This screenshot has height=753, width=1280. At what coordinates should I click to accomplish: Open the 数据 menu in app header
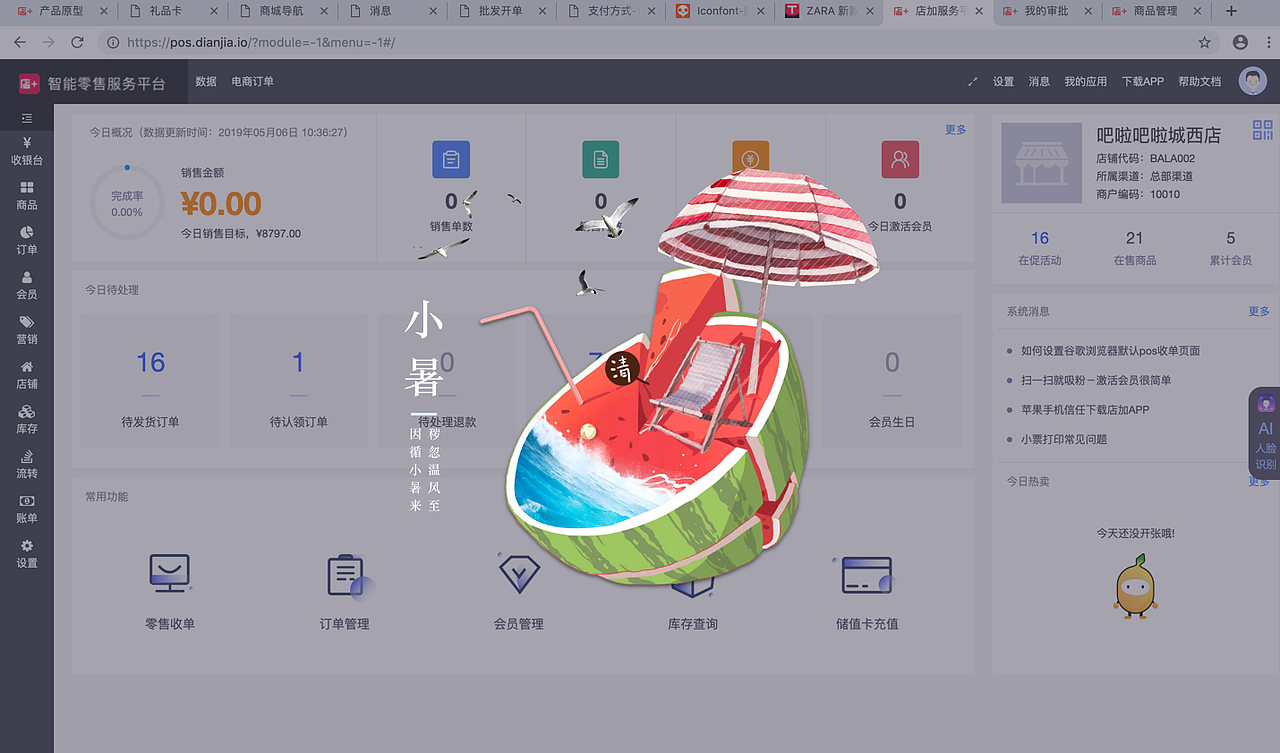point(206,82)
